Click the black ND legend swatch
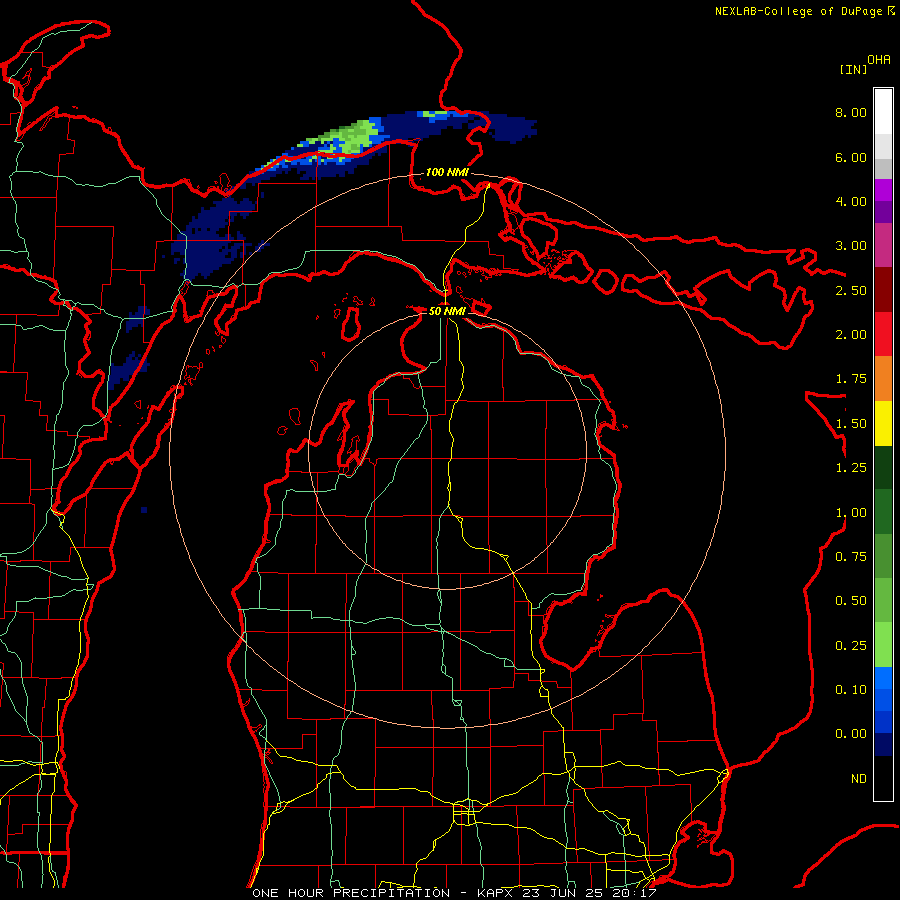The width and height of the screenshot is (900, 900). (883, 778)
